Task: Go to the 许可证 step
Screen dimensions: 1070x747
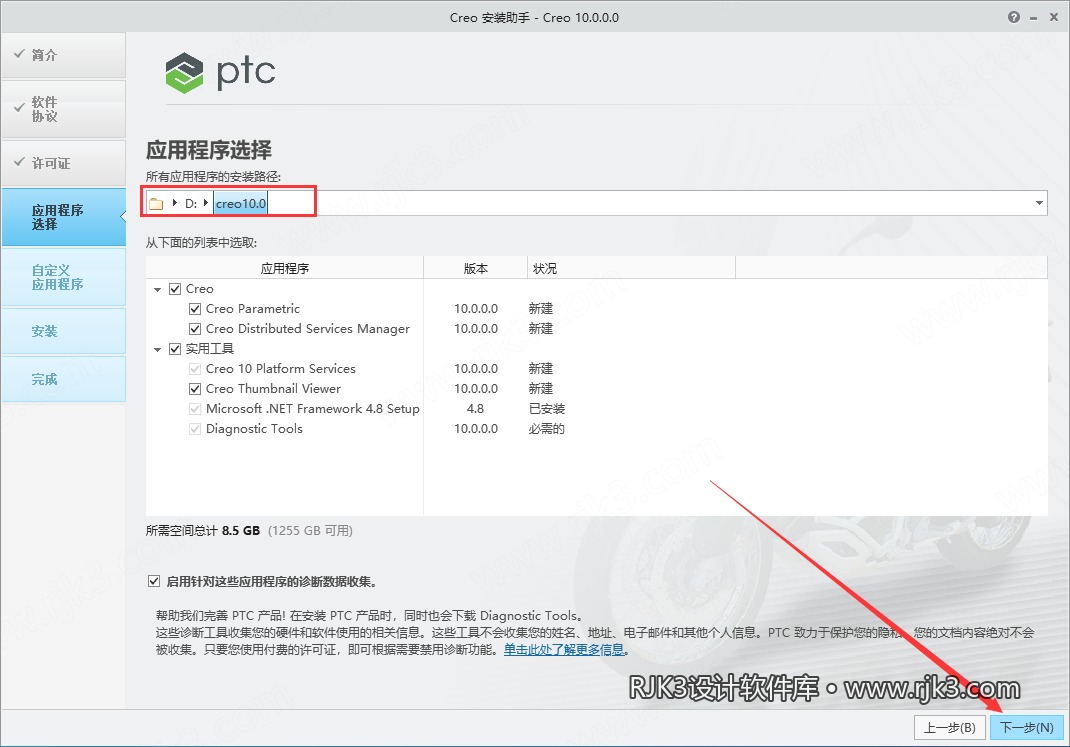Action: coord(63,163)
